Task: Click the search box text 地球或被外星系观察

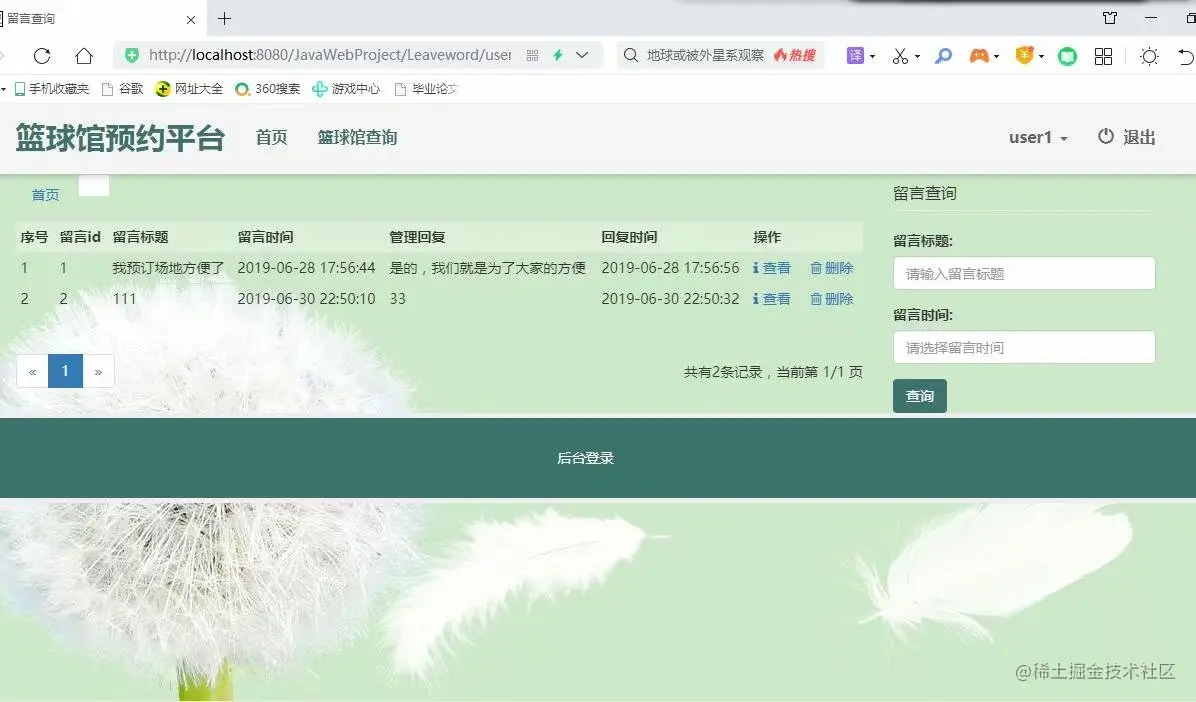Action: (x=705, y=55)
